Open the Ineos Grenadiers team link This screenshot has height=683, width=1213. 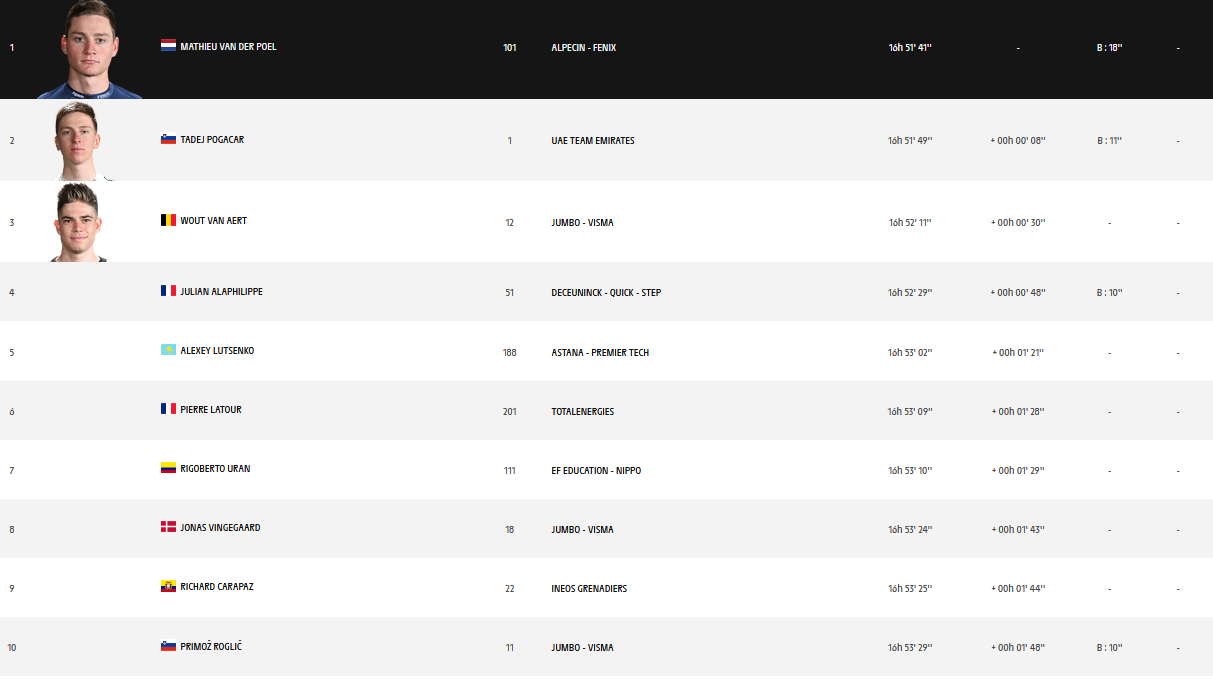(589, 588)
